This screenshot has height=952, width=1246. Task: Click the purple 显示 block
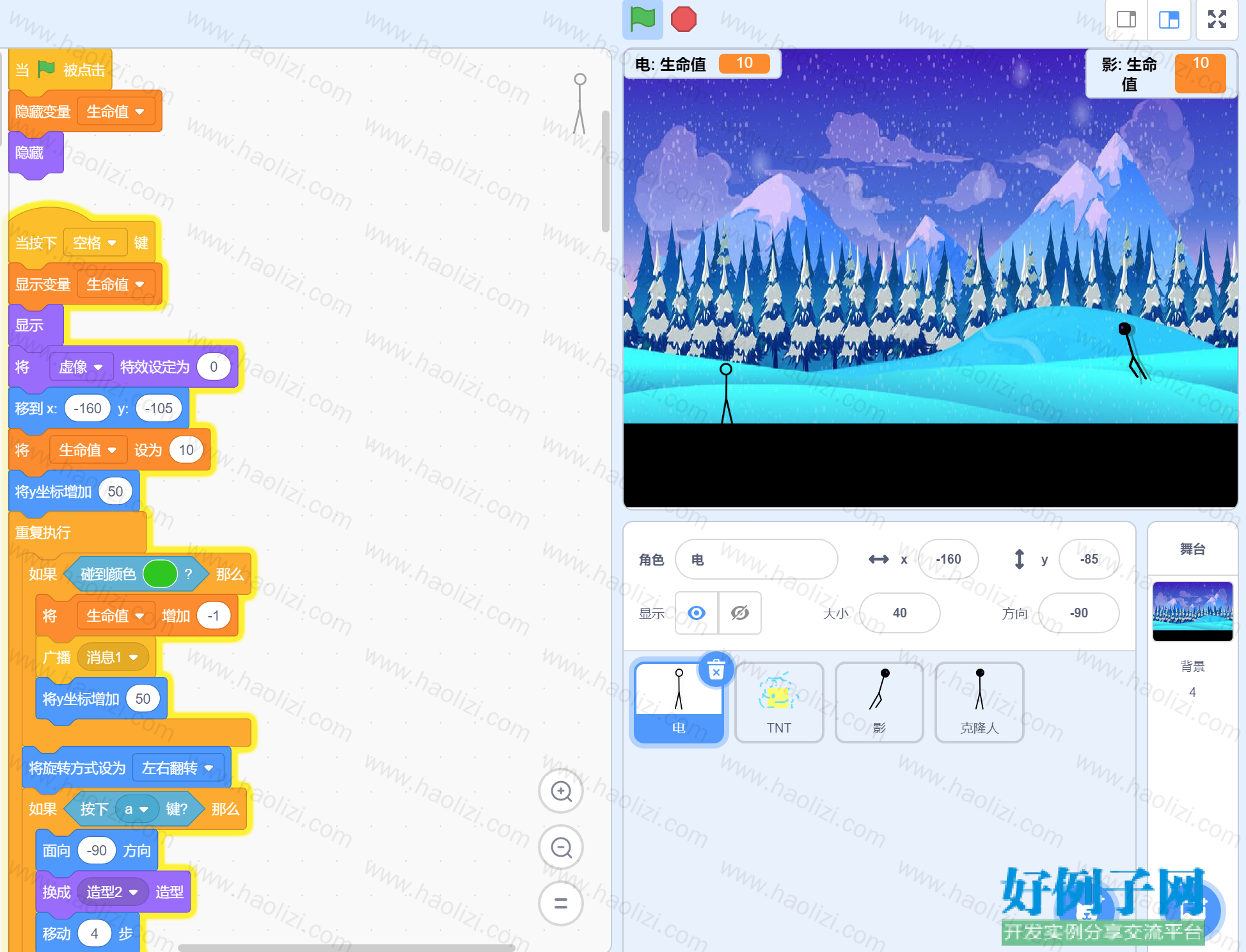pos(36,326)
